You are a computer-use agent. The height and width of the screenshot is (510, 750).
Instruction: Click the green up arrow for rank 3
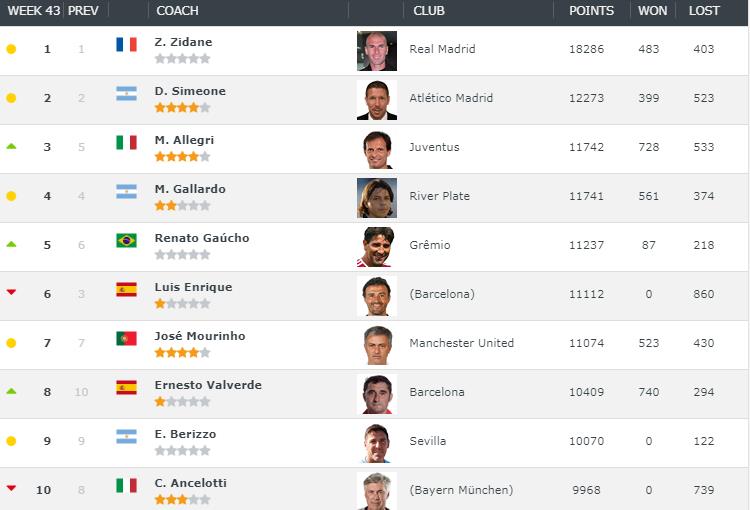pyautogui.click(x=11, y=146)
